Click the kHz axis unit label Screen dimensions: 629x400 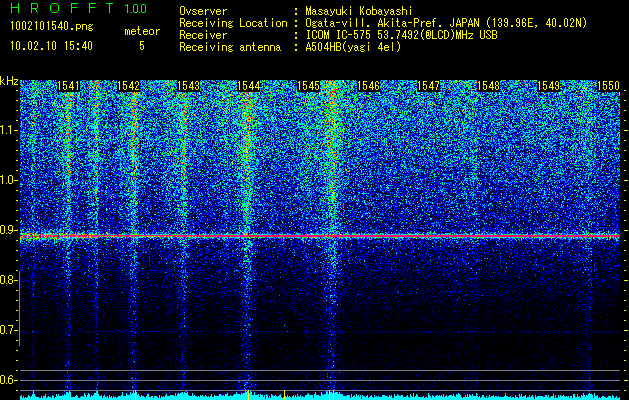click(9, 81)
